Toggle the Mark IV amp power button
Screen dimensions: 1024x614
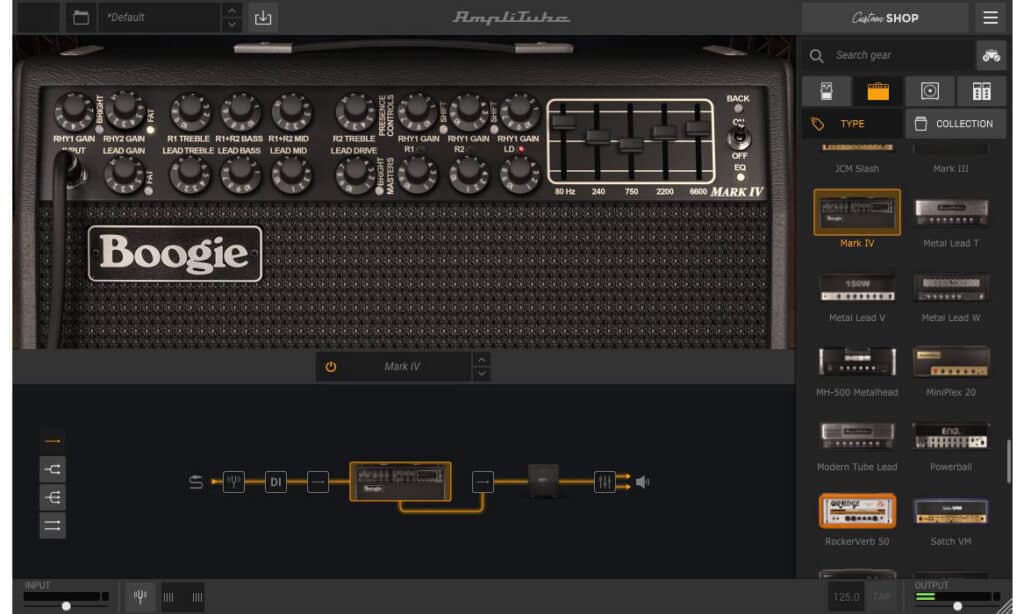click(x=331, y=367)
